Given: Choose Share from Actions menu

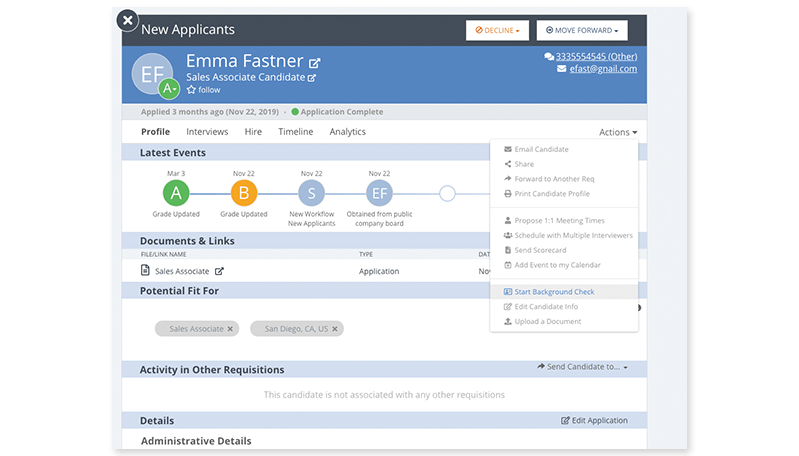Looking at the screenshot, I should tap(564, 164).
